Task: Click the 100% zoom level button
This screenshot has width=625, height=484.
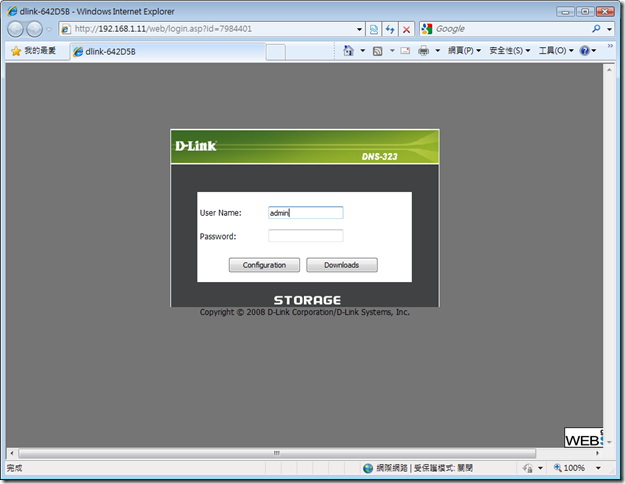Action: (x=570, y=468)
